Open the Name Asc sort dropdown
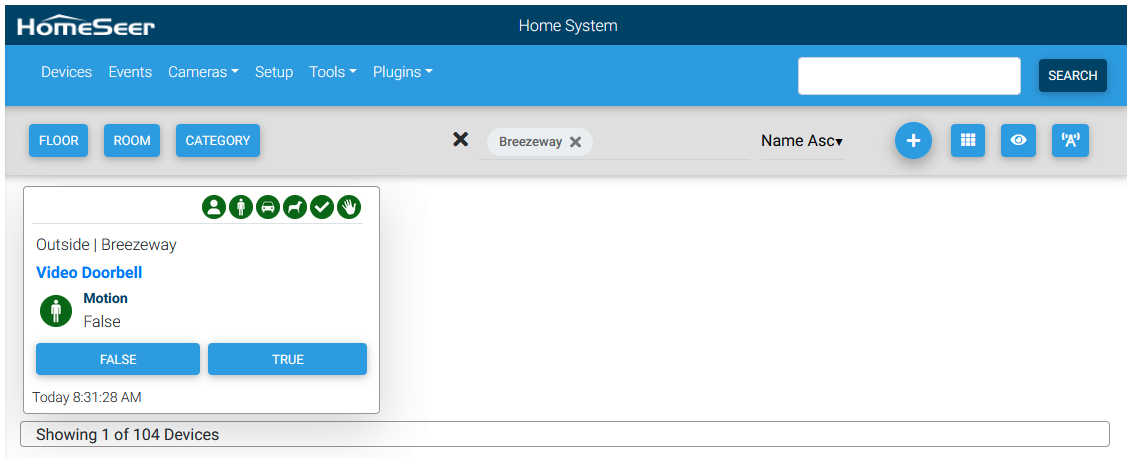1132x463 pixels. click(x=801, y=141)
